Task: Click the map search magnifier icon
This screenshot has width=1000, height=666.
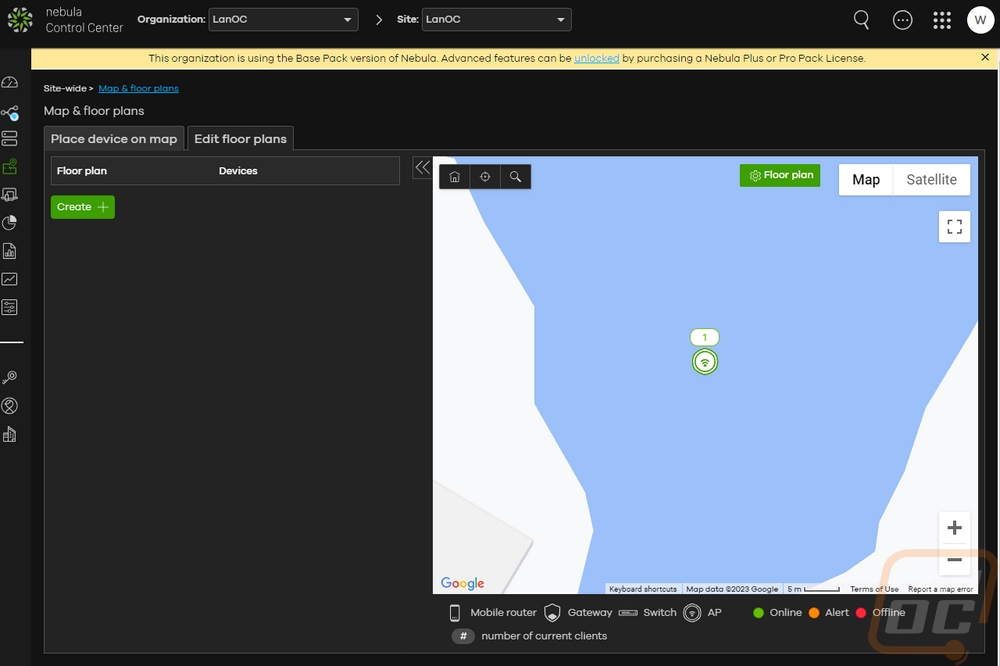Action: click(515, 177)
